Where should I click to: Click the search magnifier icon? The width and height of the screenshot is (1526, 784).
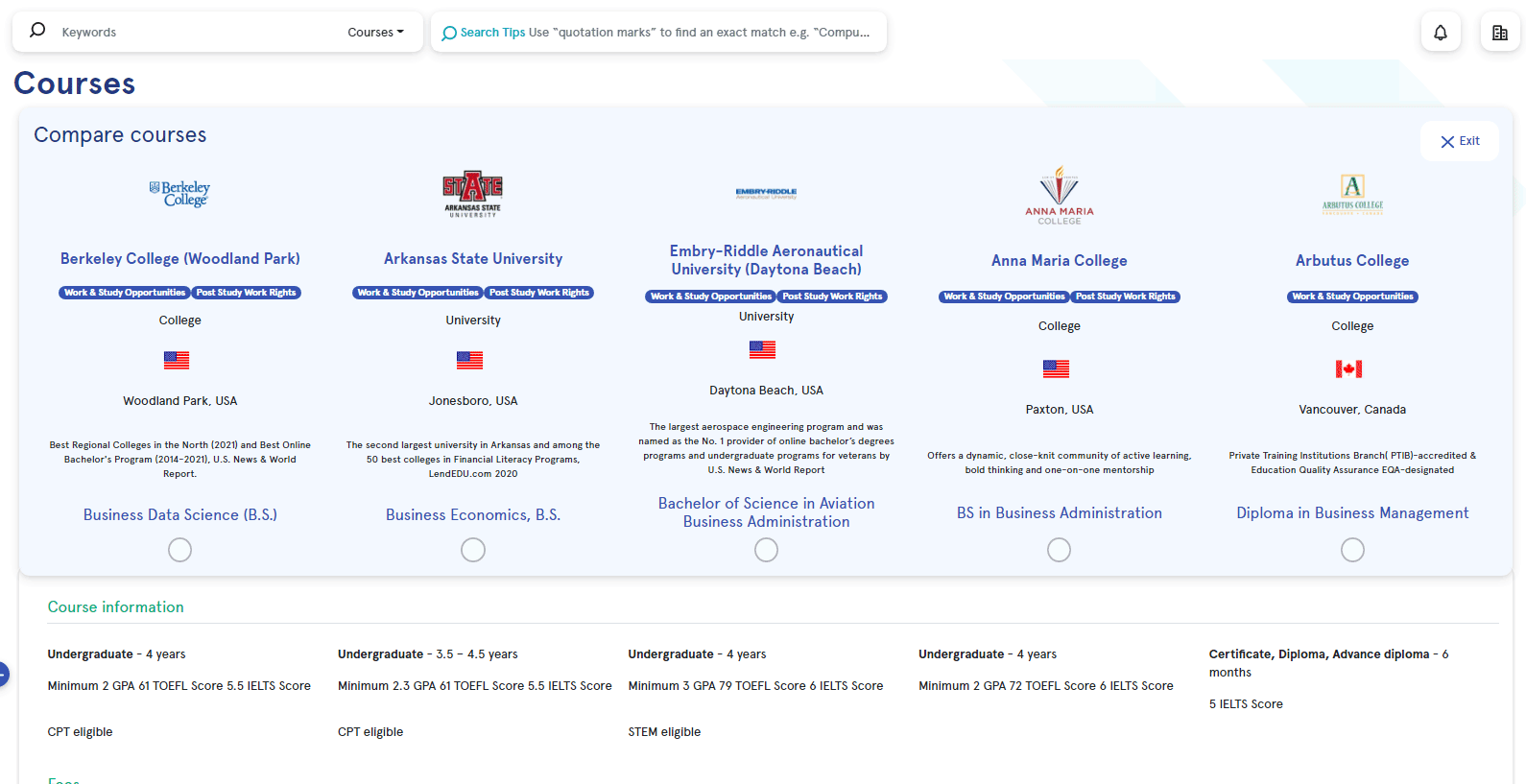click(37, 31)
